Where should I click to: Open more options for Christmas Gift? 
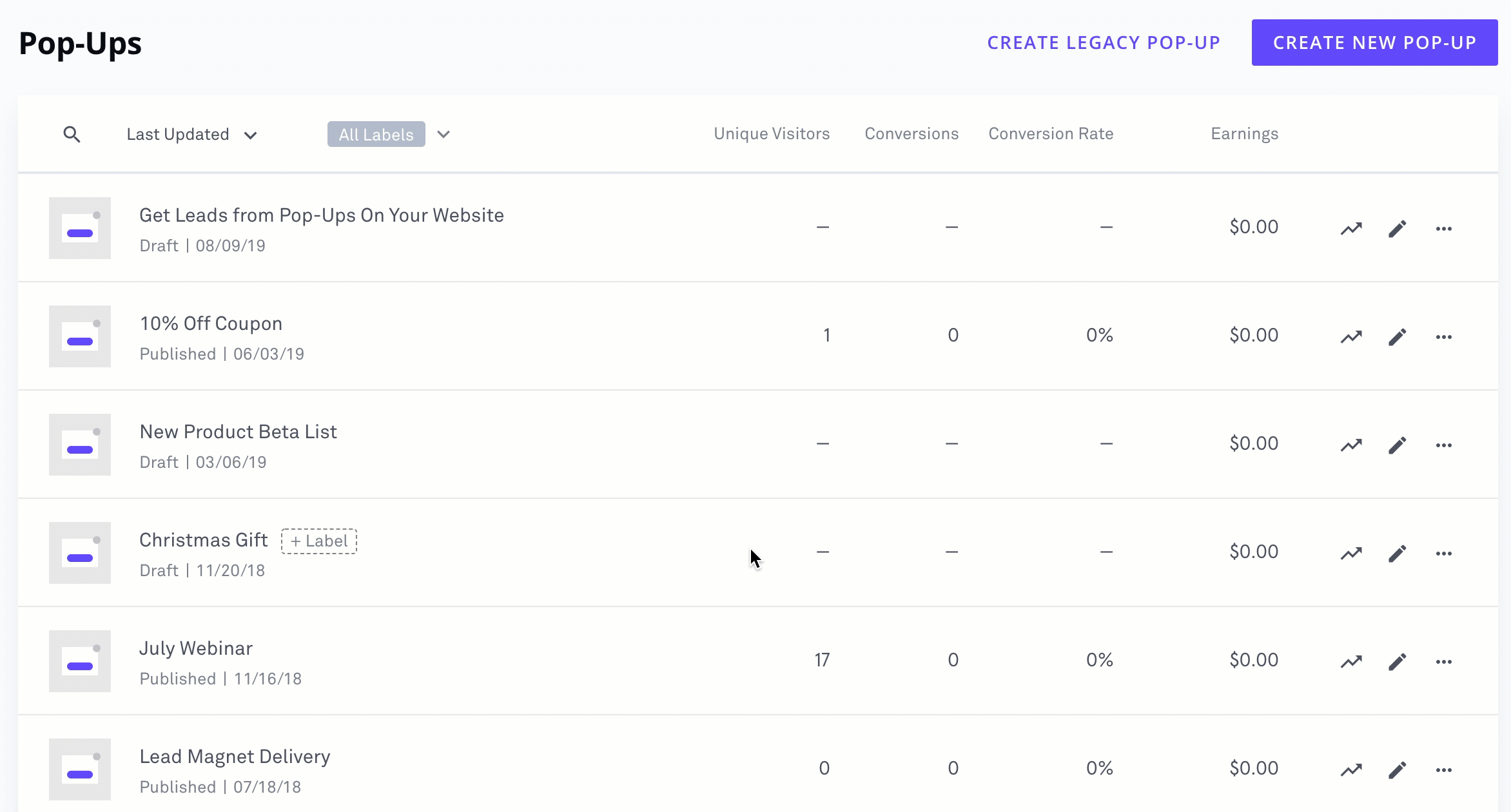[1444, 553]
